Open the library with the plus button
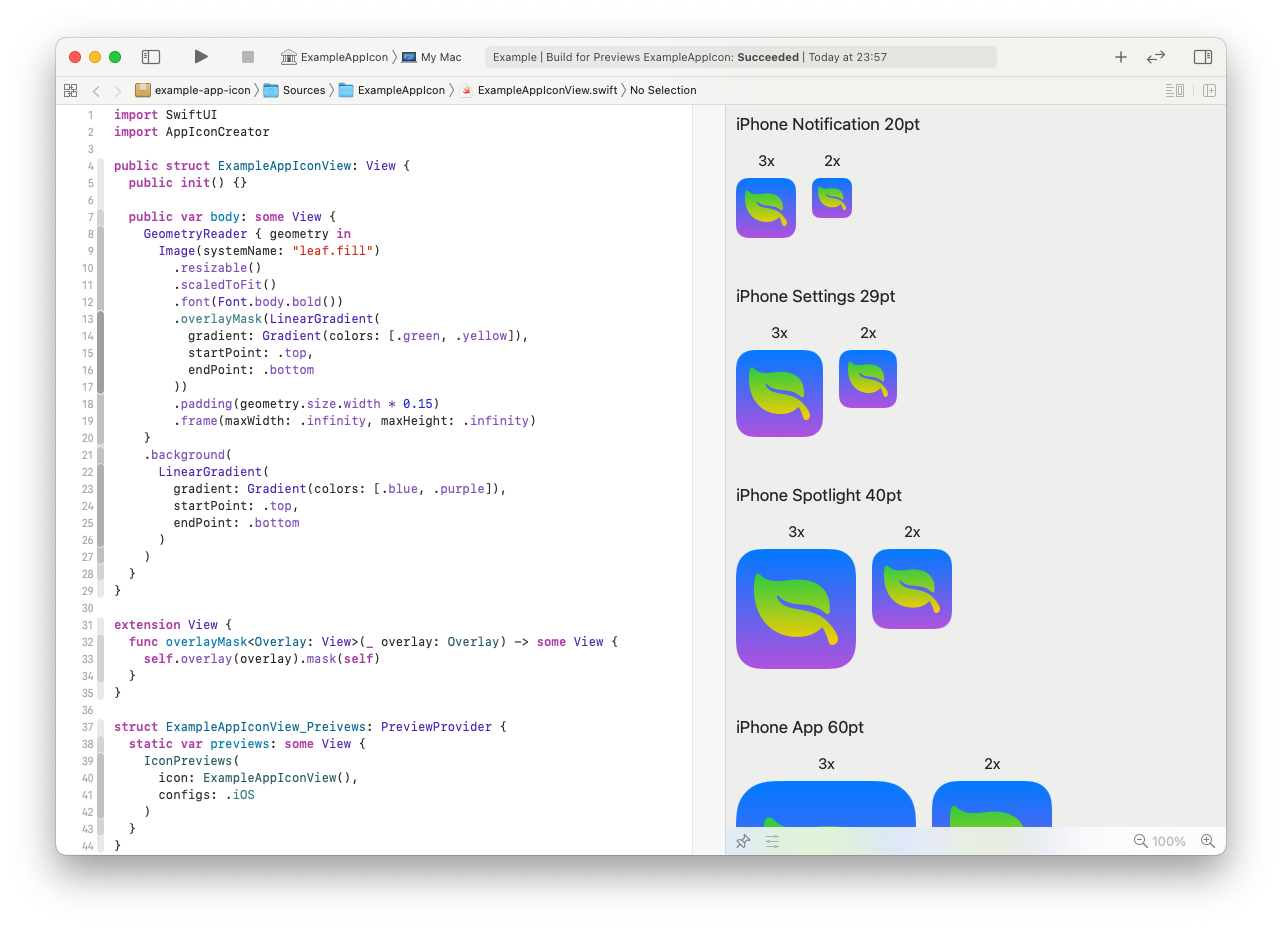 coord(1121,57)
